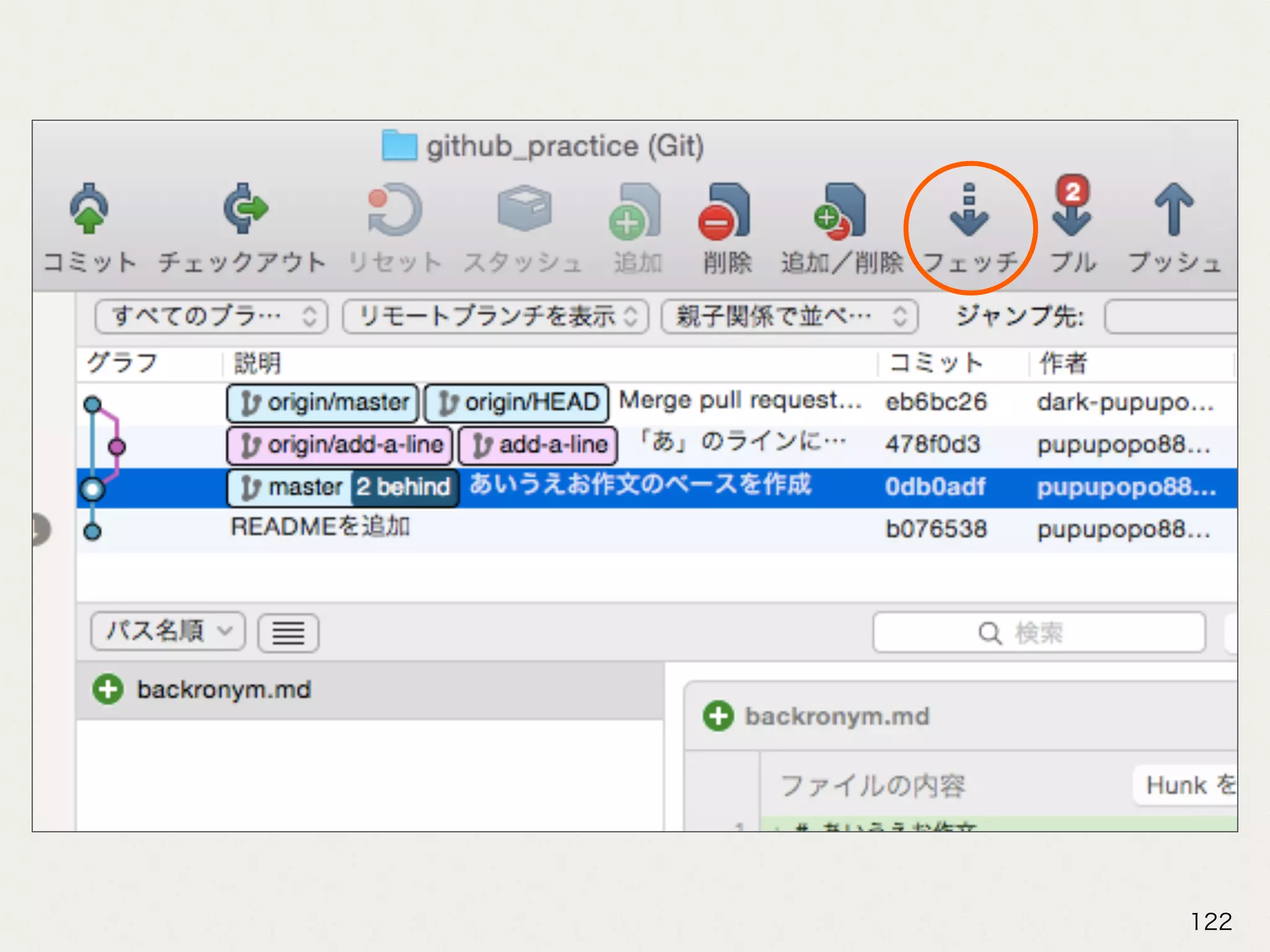Click the Fetch (フェッチ) toolbar icon
Viewport: 1270px width, 952px height.
tap(969, 212)
